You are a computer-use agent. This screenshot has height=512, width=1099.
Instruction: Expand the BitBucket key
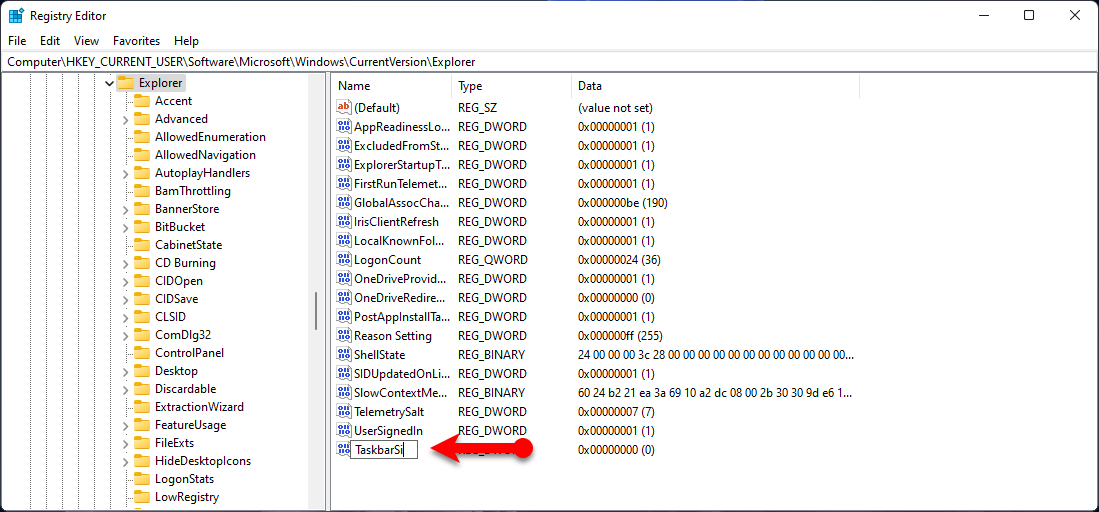pos(125,227)
